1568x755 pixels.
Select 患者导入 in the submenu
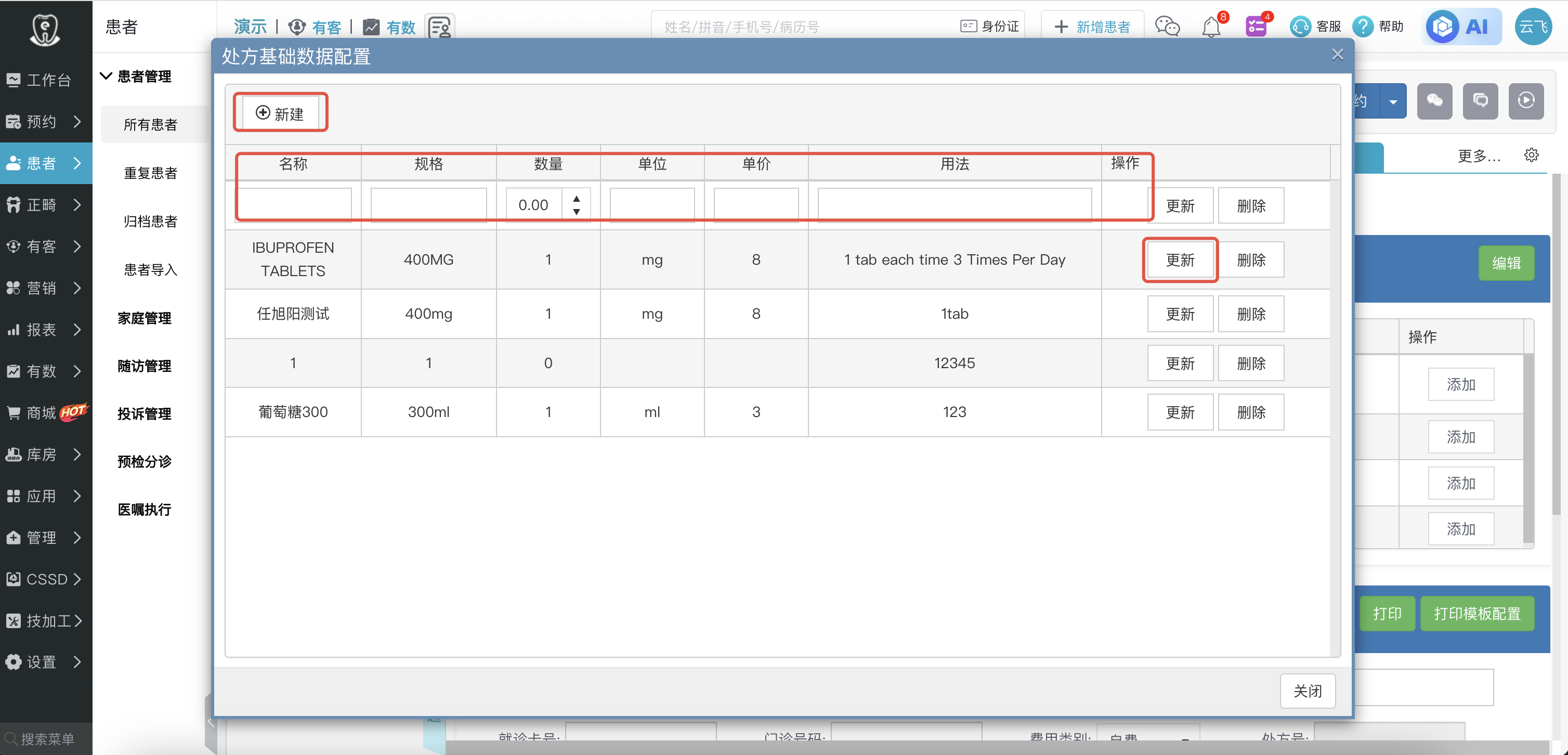tap(150, 269)
